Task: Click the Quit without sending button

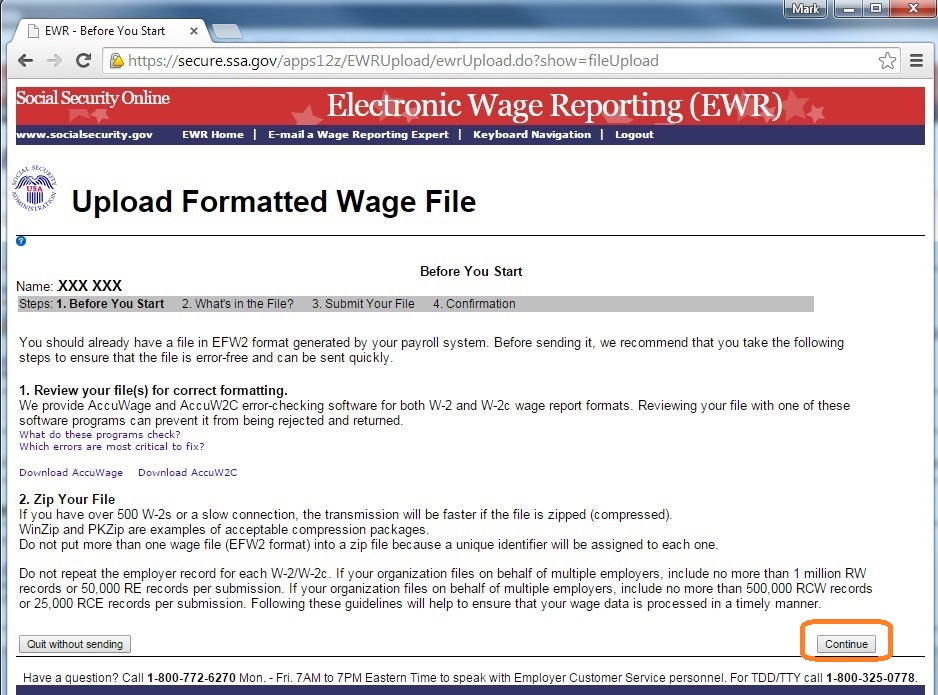Action: coord(75,644)
